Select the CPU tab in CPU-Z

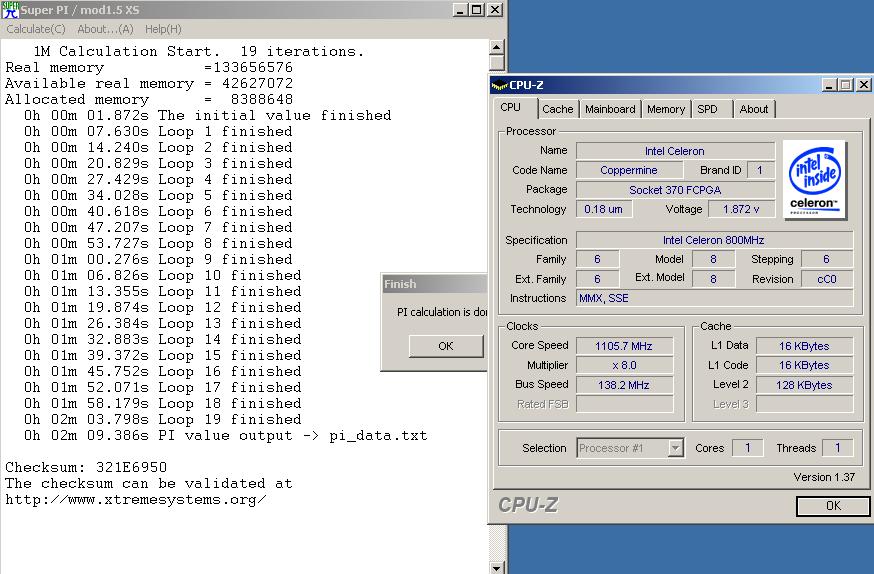point(511,108)
